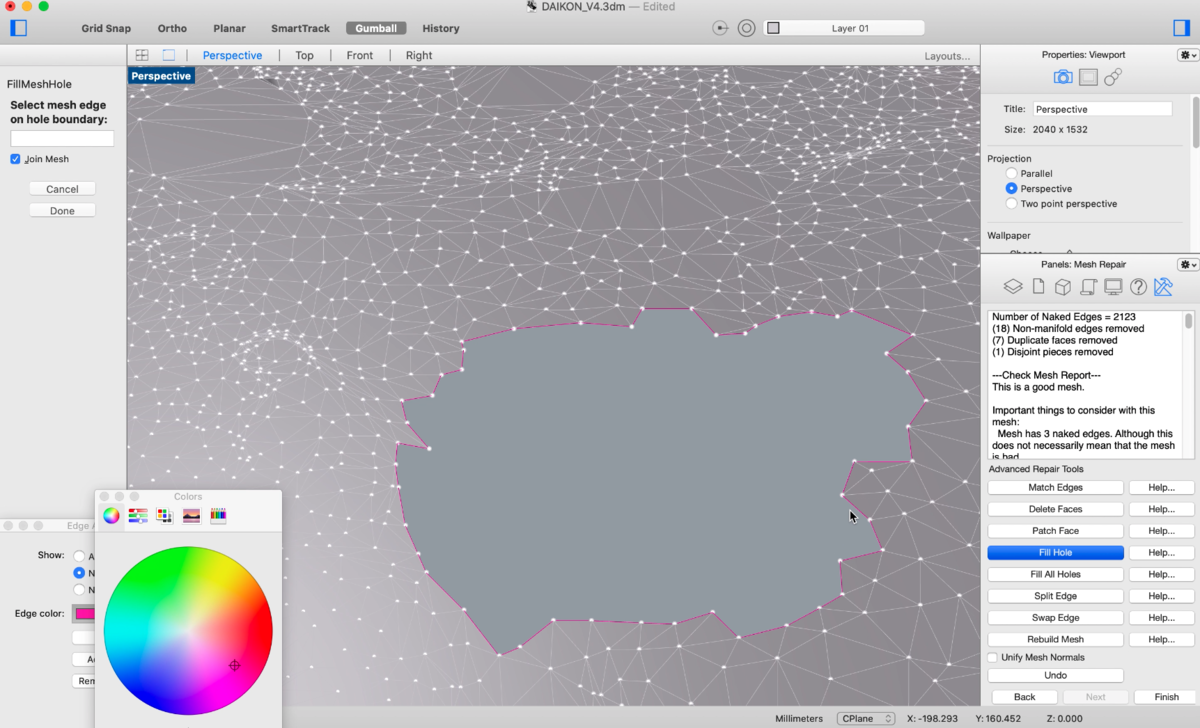
Task: Open the Layers panel icon
Action: (x=1013, y=287)
